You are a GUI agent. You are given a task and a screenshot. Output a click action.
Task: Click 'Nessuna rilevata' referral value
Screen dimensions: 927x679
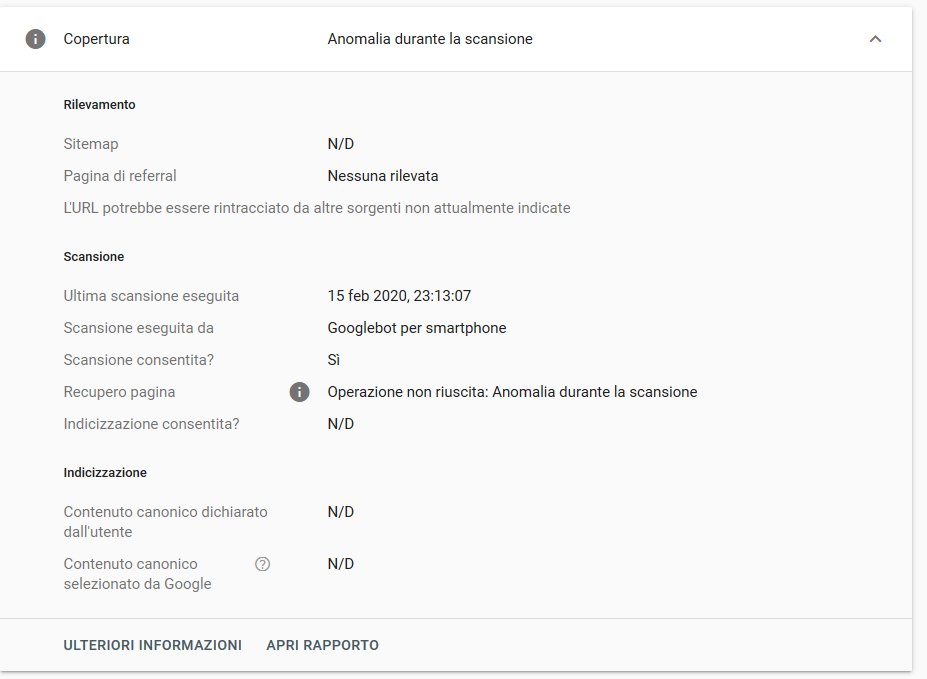[x=383, y=176]
